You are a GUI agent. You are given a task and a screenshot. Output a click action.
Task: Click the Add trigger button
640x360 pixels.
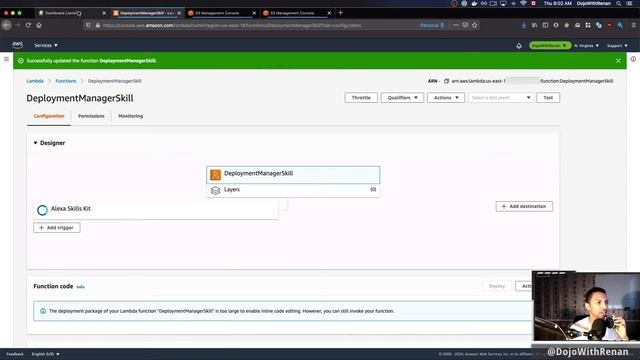57,228
